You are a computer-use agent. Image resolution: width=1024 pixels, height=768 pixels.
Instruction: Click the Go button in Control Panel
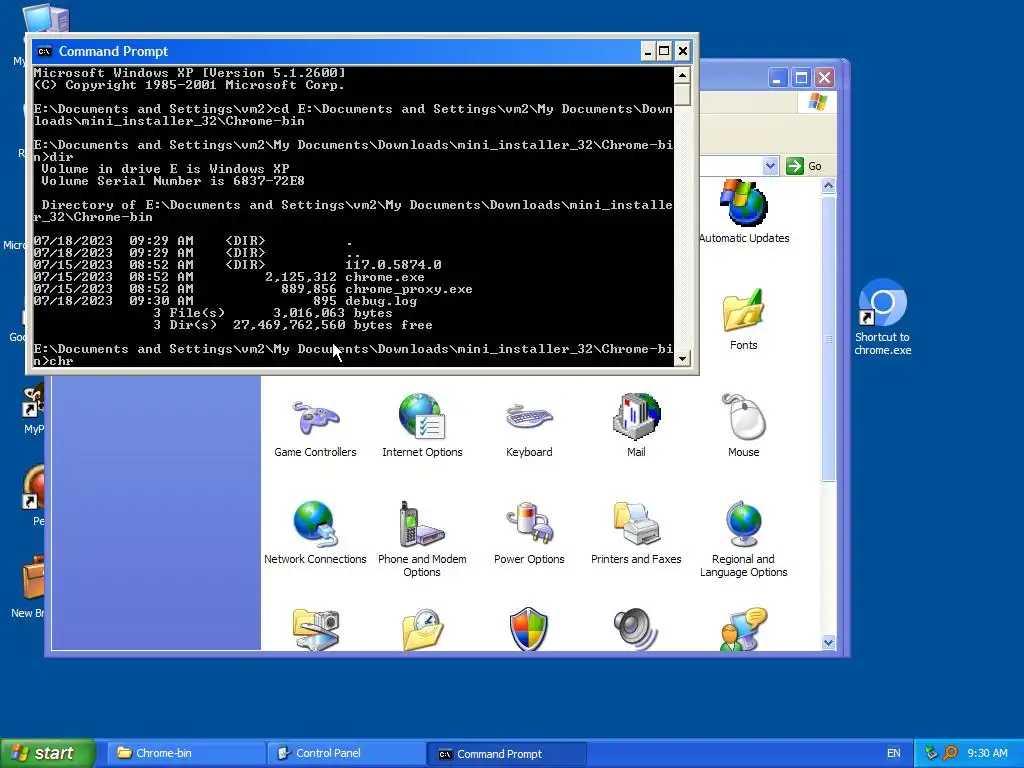tap(804, 166)
